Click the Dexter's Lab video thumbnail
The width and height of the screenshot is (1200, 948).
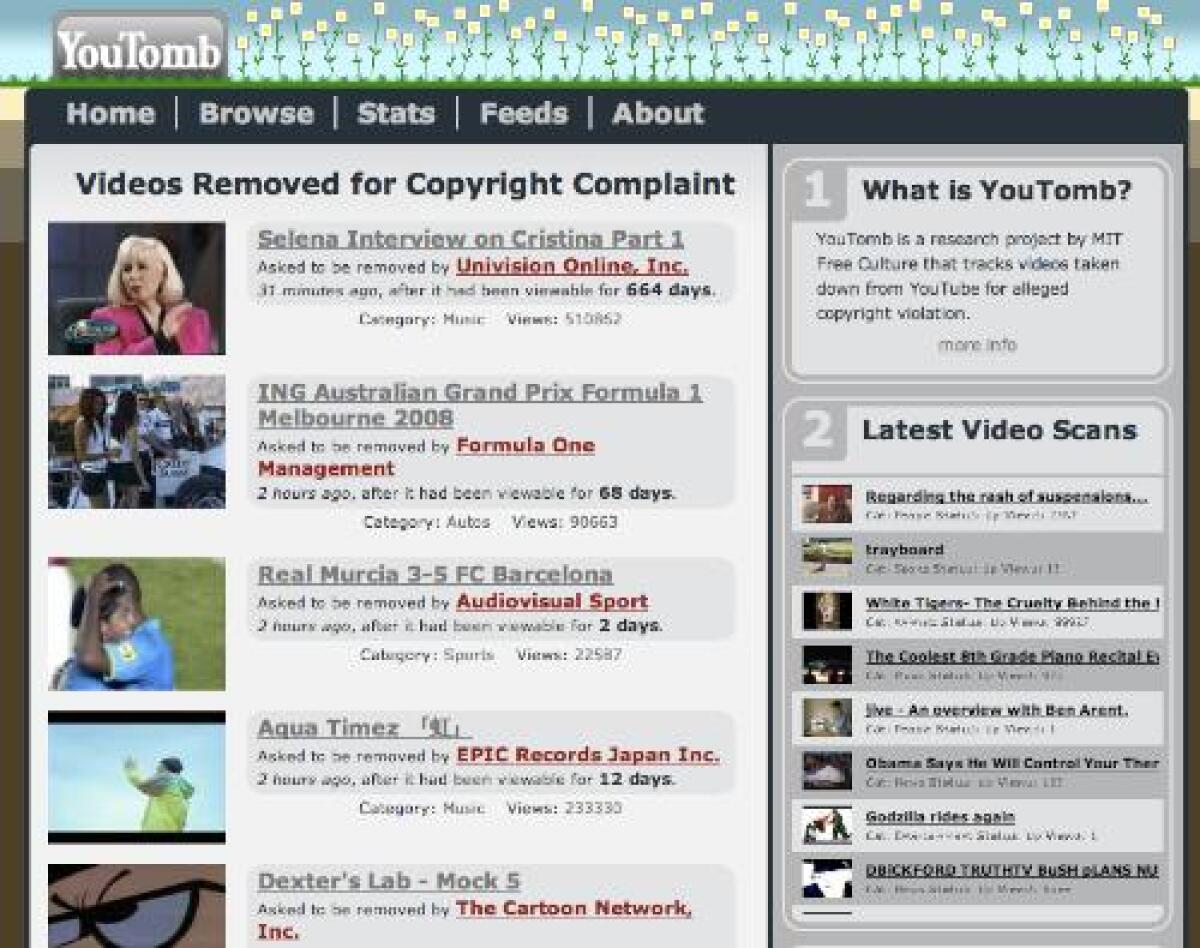click(137, 906)
